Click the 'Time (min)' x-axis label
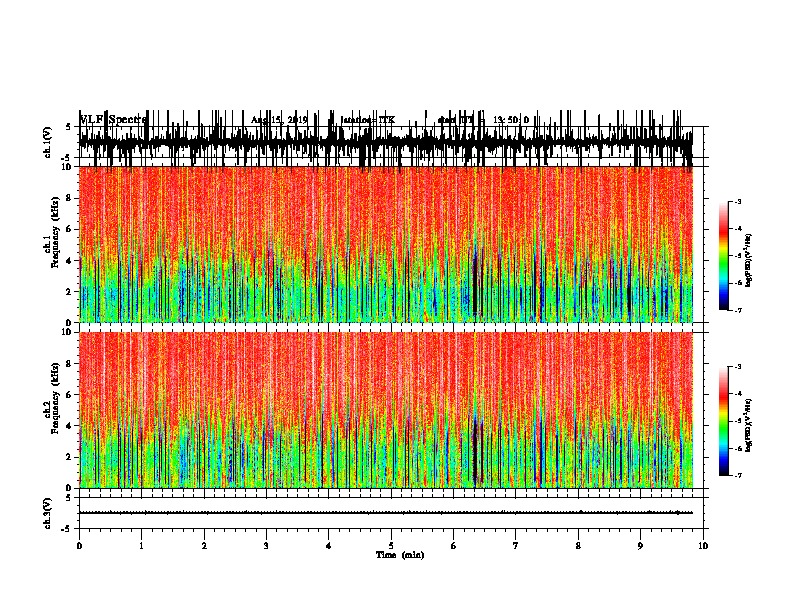The width and height of the screenshot is (792, 612). pyautogui.click(x=400, y=555)
